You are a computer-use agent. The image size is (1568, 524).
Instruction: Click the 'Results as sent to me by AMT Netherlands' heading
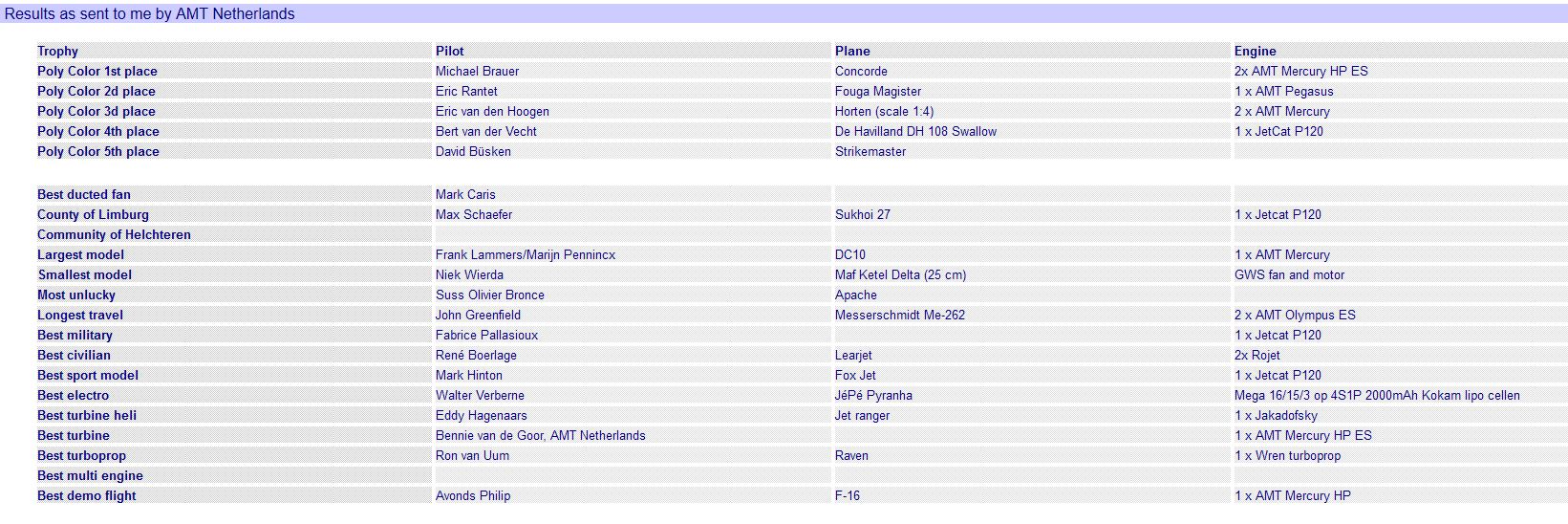click(x=150, y=13)
